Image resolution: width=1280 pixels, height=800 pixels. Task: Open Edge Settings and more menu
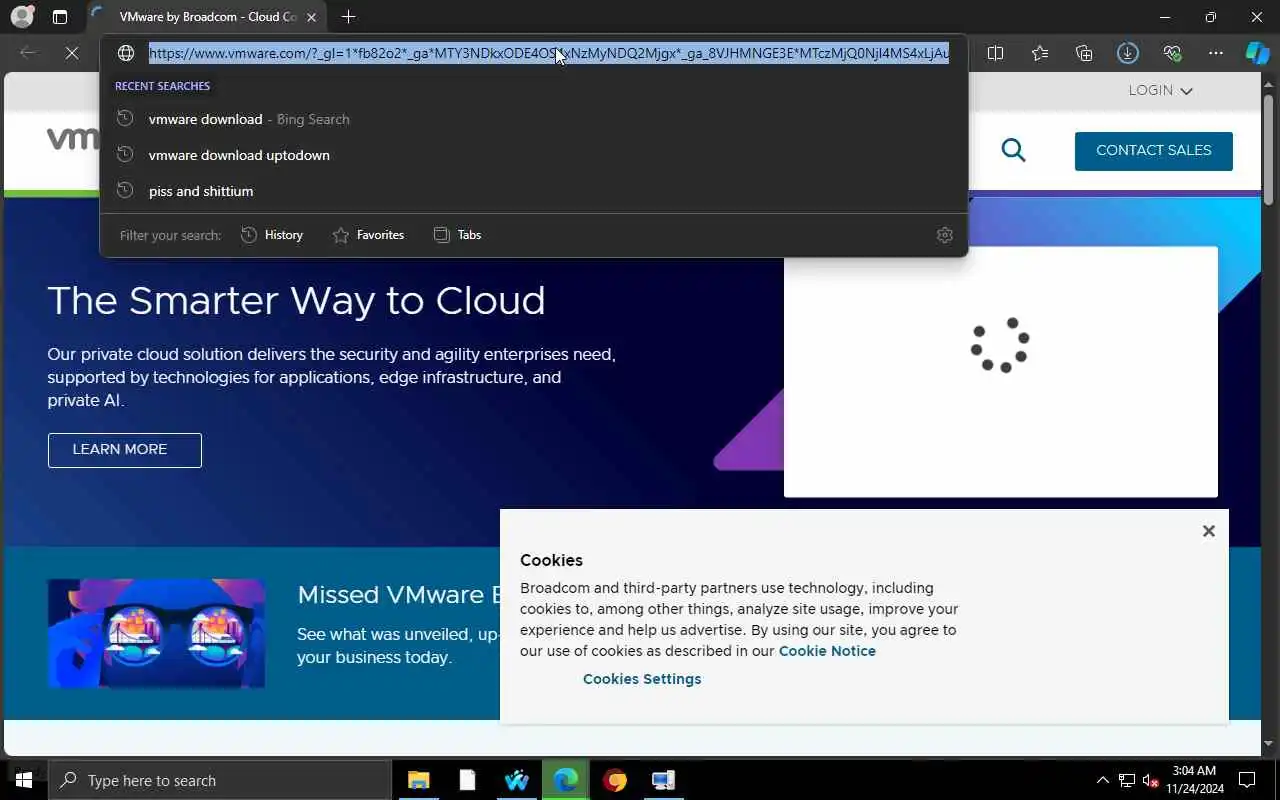tap(1216, 53)
